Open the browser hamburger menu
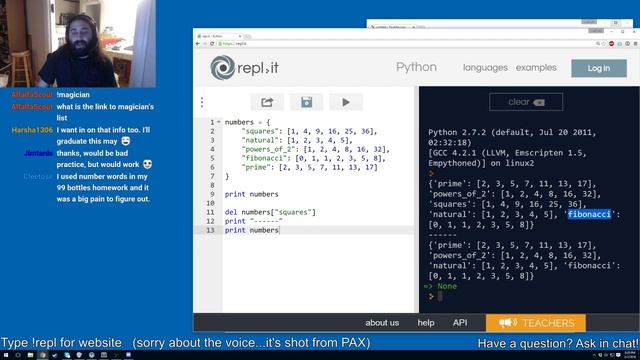The height and width of the screenshot is (360, 640). (x=636, y=44)
